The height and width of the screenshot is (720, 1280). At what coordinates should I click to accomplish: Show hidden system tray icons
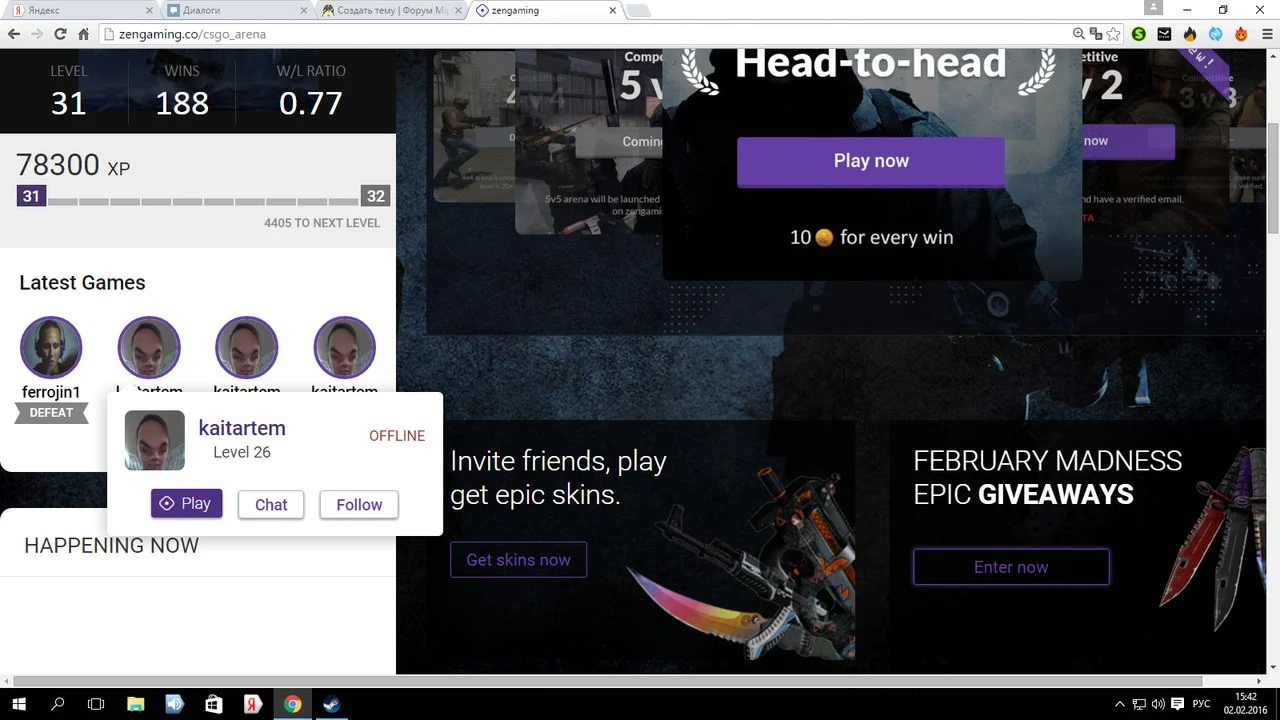coord(1120,704)
